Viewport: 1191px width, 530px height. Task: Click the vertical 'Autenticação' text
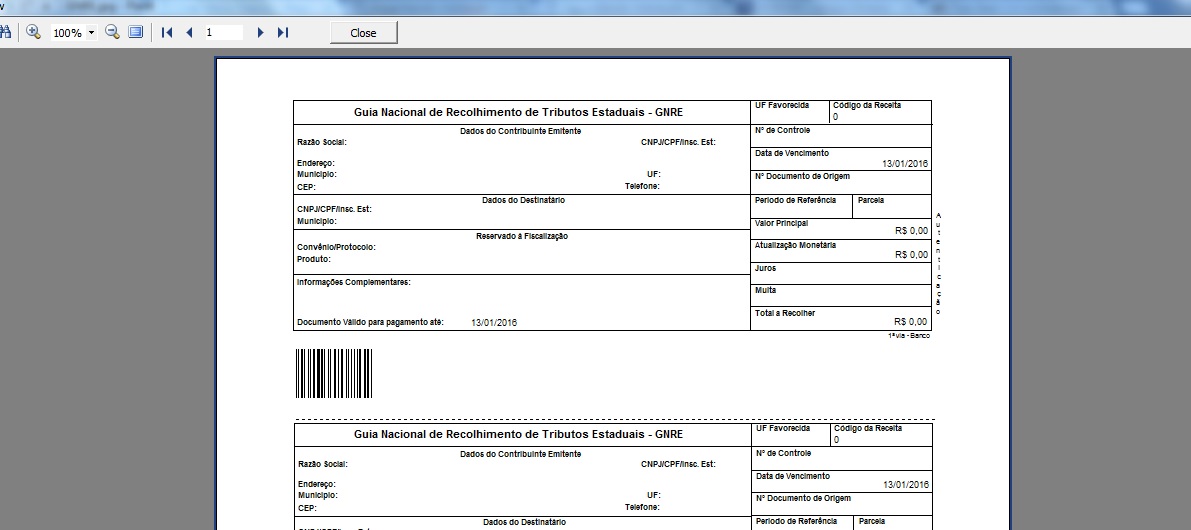click(x=938, y=263)
